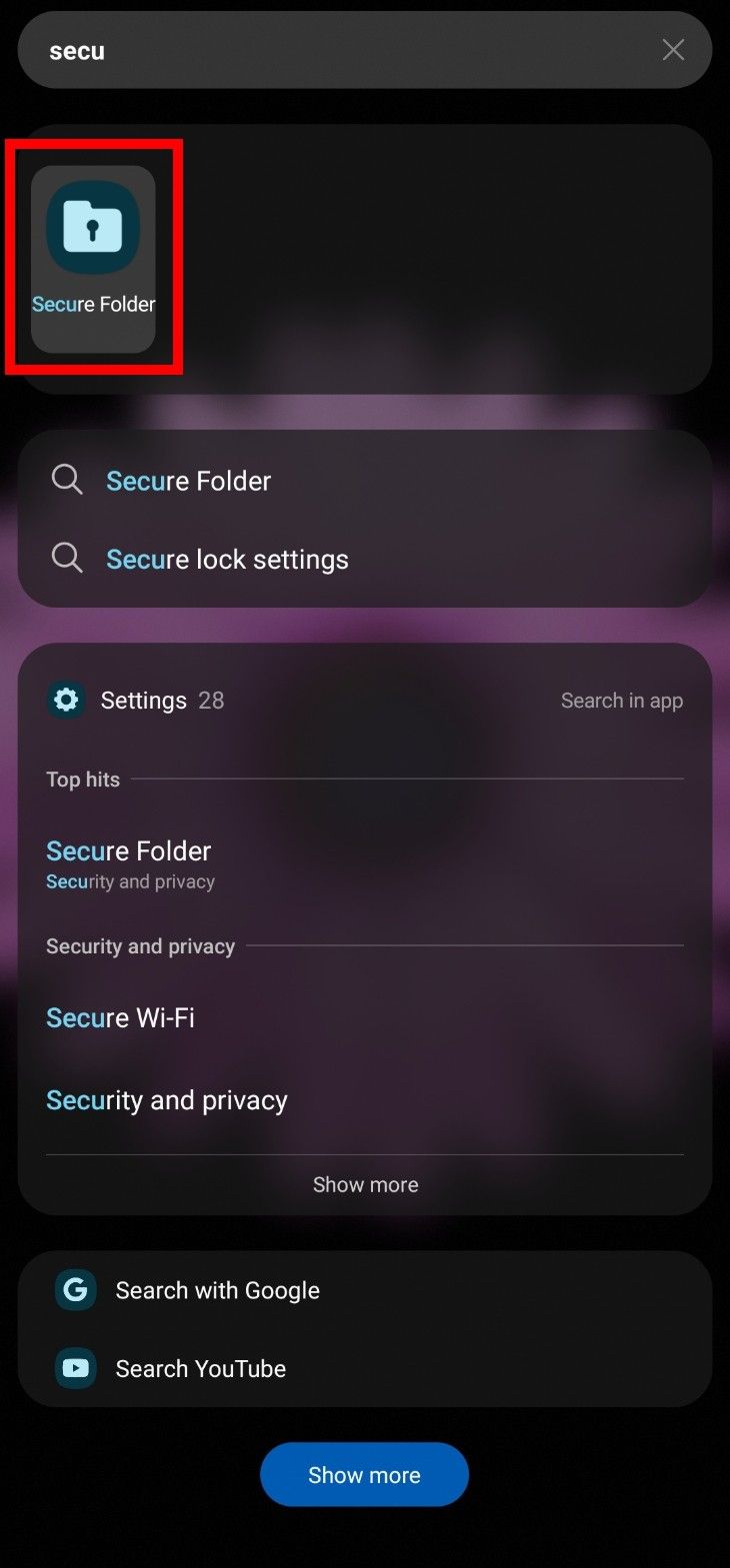730x1568 pixels.
Task: Open Search with Google entry
Action: 217,1289
